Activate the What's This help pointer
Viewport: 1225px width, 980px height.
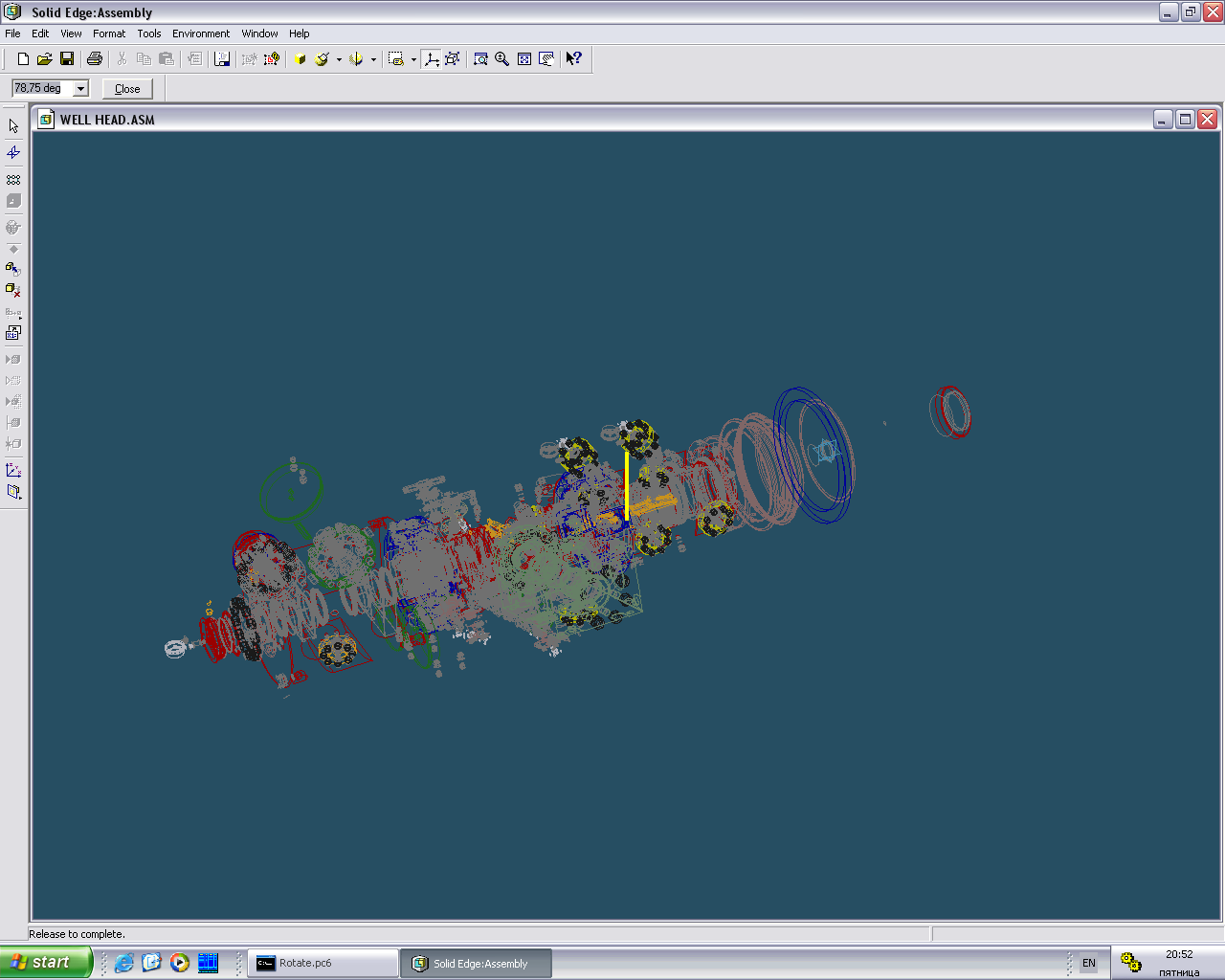point(573,59)
